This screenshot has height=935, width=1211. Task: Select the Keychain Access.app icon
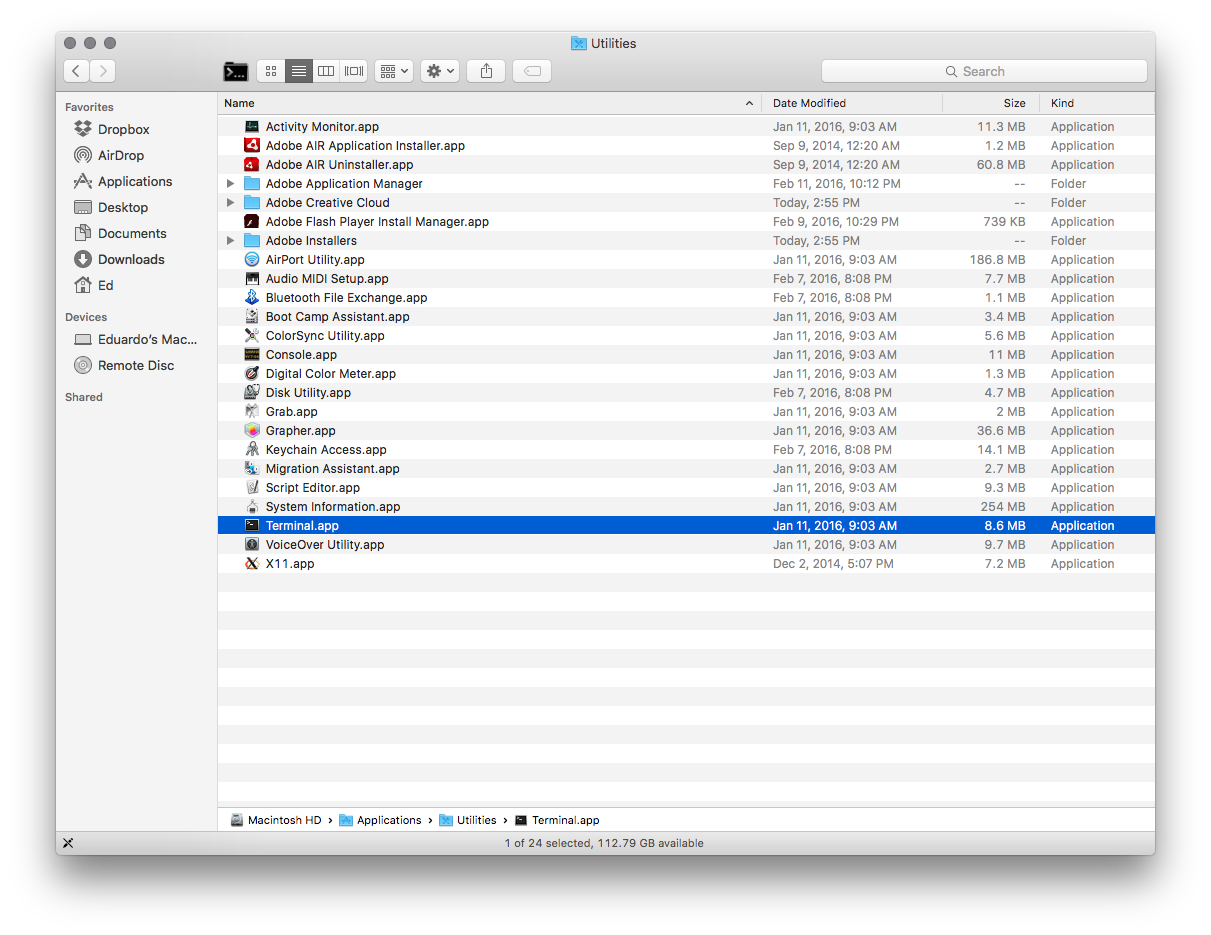252,450
